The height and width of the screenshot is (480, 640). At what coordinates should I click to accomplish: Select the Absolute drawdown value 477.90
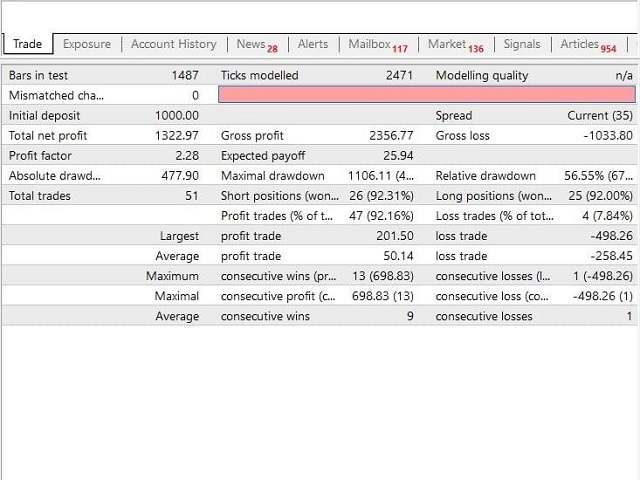(180, 176)
